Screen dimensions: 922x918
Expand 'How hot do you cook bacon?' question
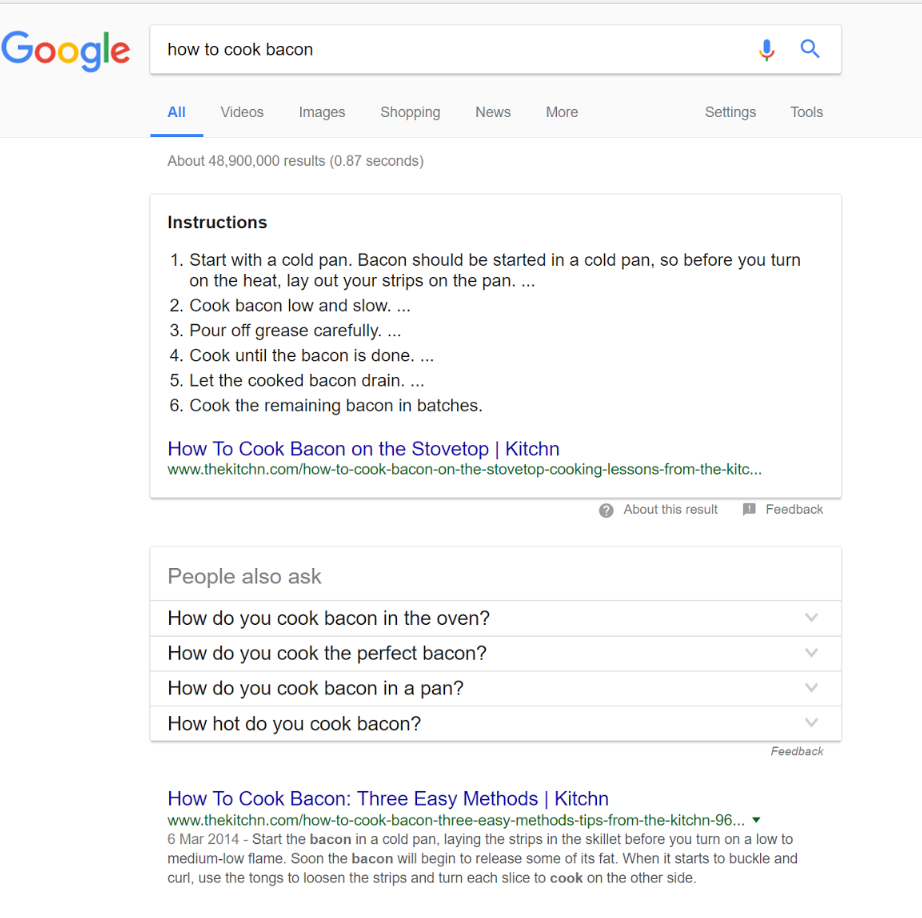click(495, 723)
